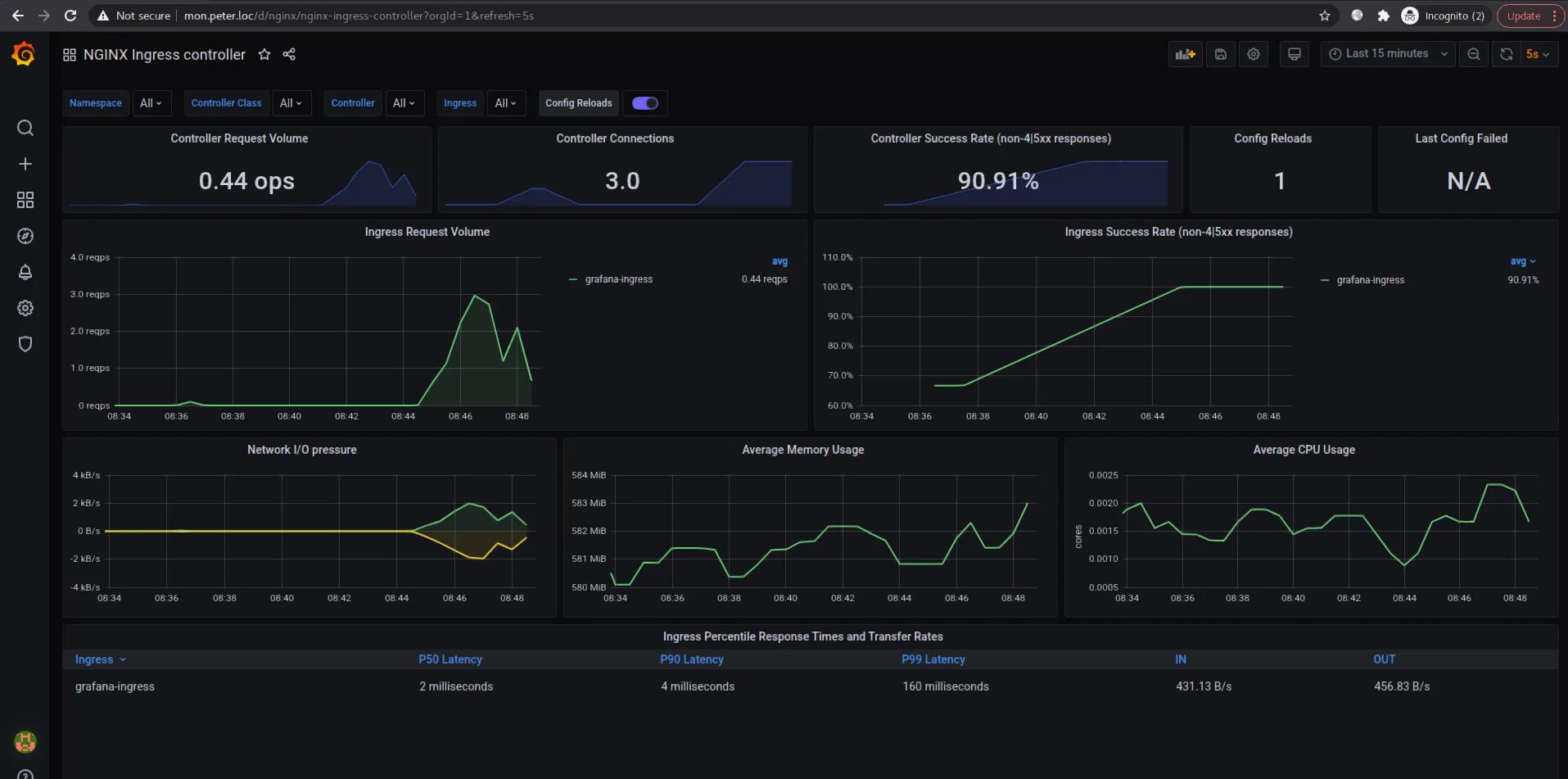
Task: Open the Dashboards grid icon in sidebar
Action: 25,200
